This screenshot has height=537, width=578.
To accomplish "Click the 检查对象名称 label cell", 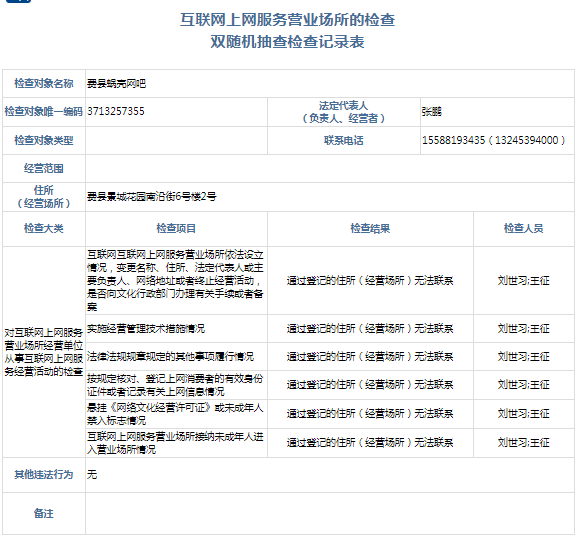I will 44,84.
